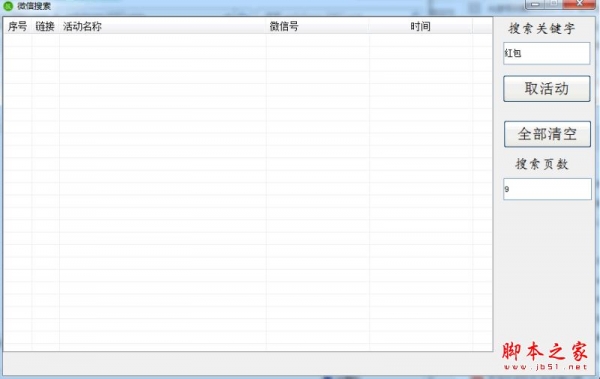Click the 微信号 column header
The height and width of the screenshot is (379, 600).
318,26
